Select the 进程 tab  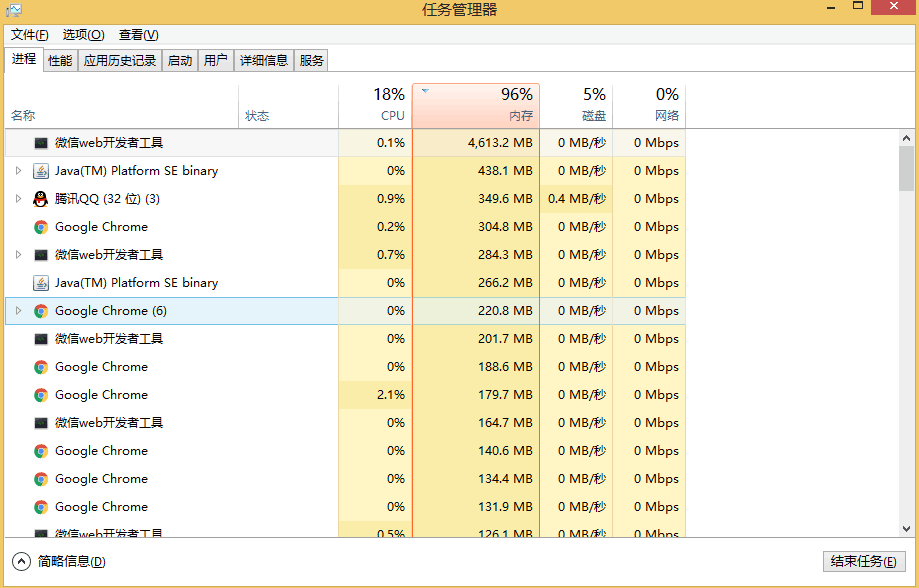coord(24,59)
